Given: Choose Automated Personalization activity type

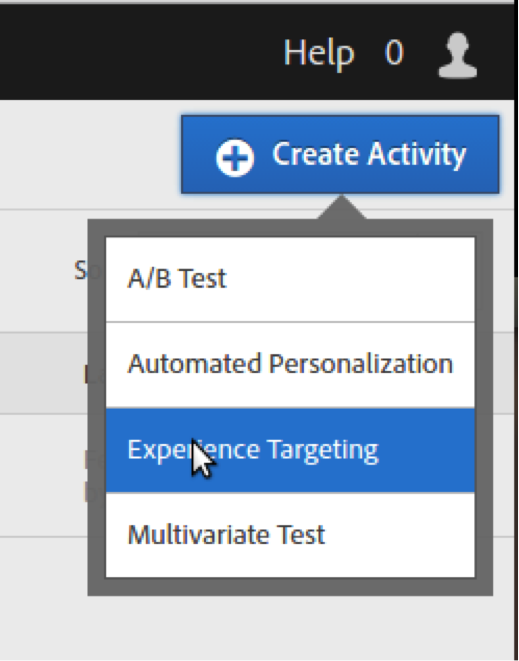Looking at the screenshot, I should click(x=290, y=365).
